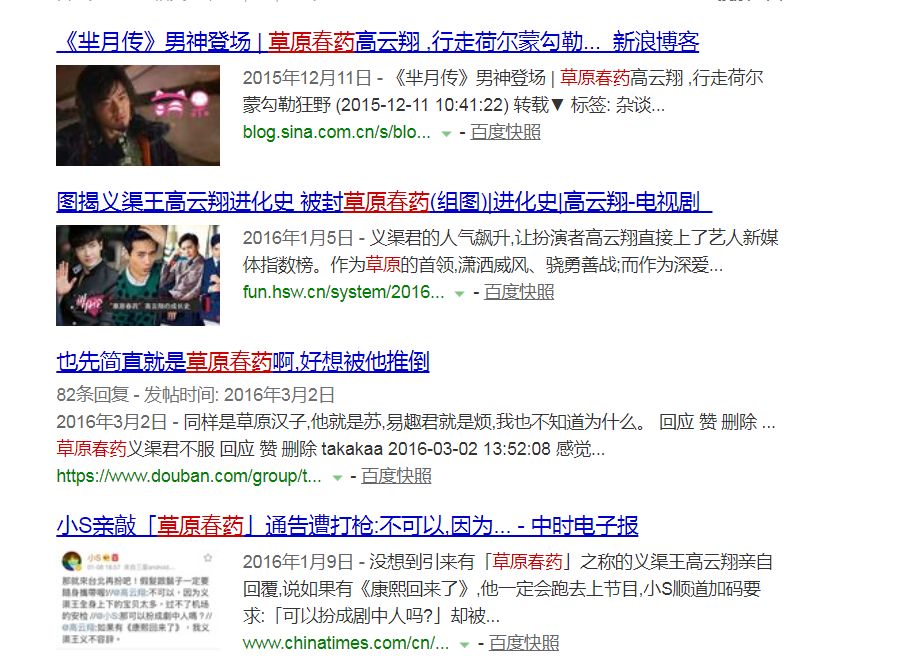Expand dropdown arrow next to blog.sina.com.cn URL
Screen dimensions: 904x666
click(x=446, y=134)
